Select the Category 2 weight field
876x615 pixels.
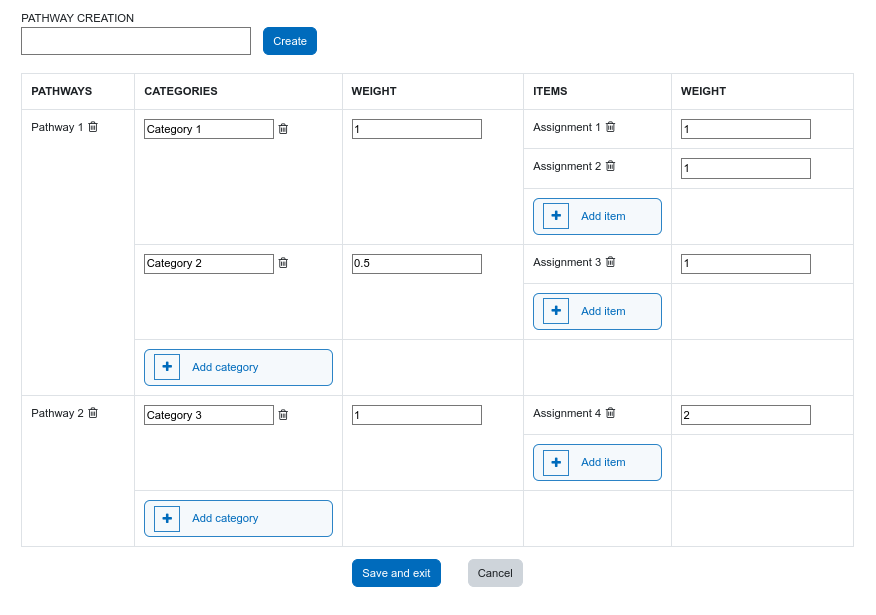pos(417,264)
